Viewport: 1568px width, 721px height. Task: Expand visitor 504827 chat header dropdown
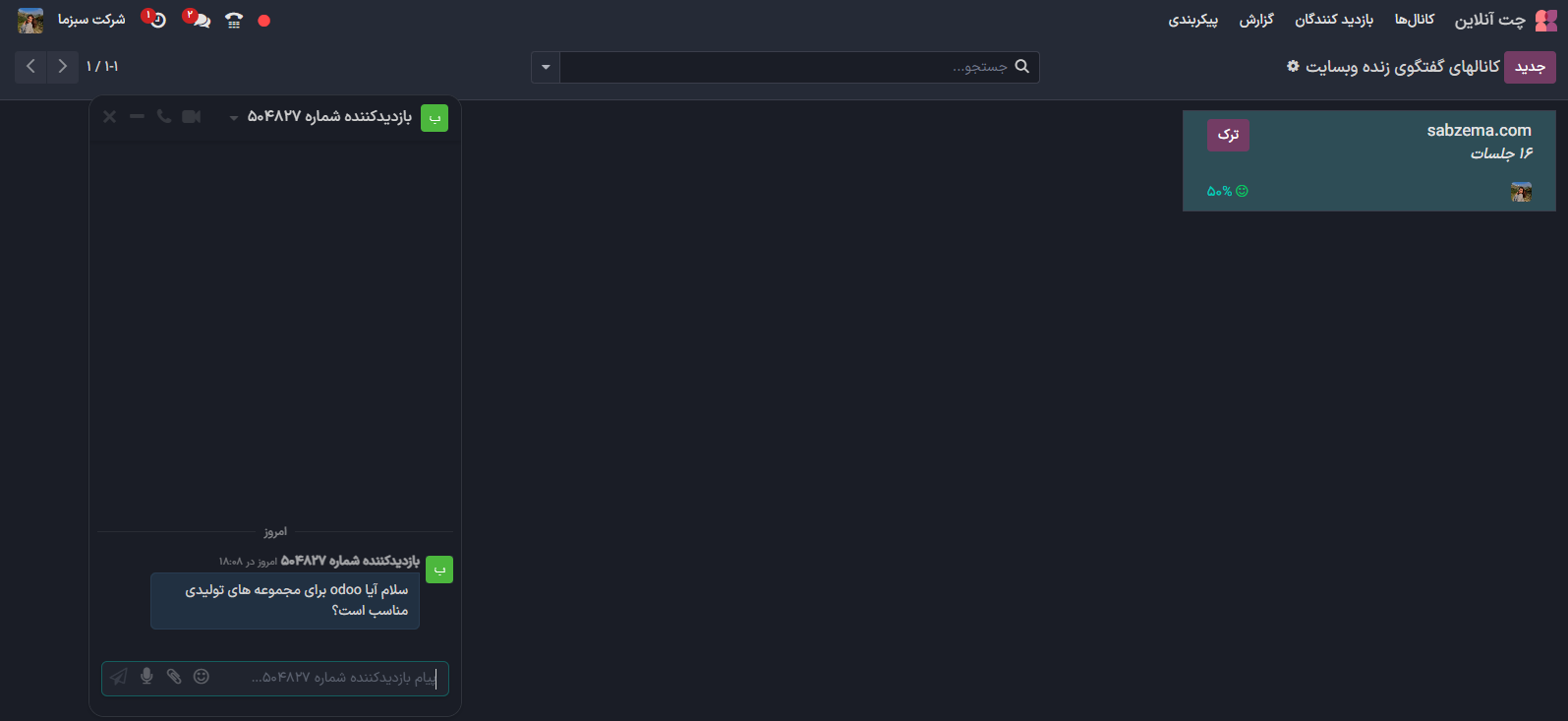coord(233,118)
